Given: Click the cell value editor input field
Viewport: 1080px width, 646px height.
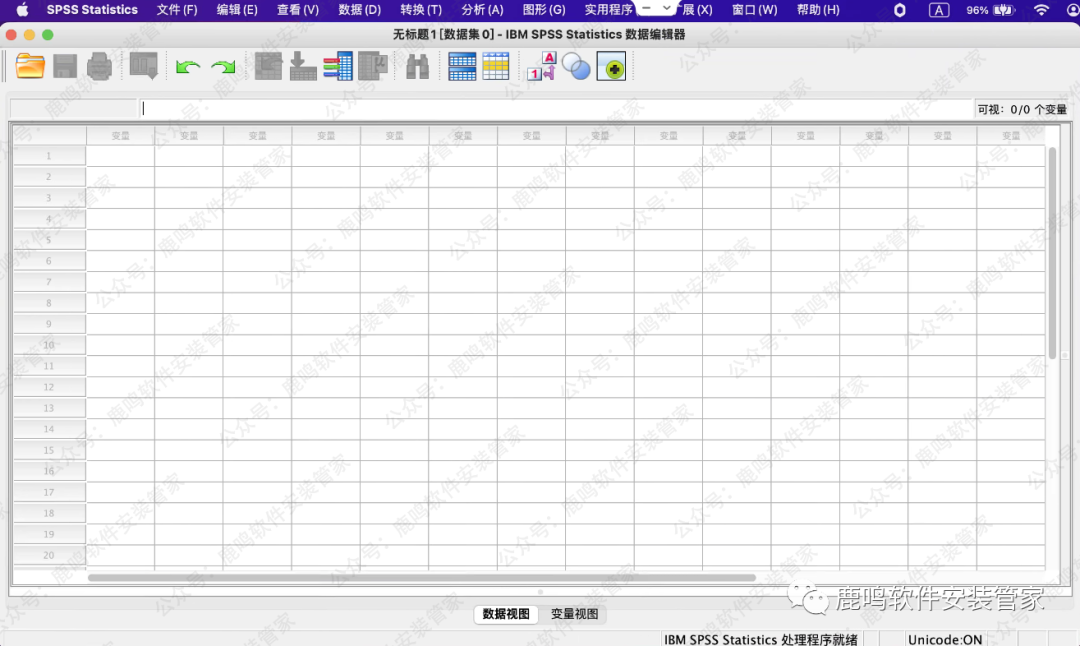Looking at the screenshot, I should (x=555, y=109).
